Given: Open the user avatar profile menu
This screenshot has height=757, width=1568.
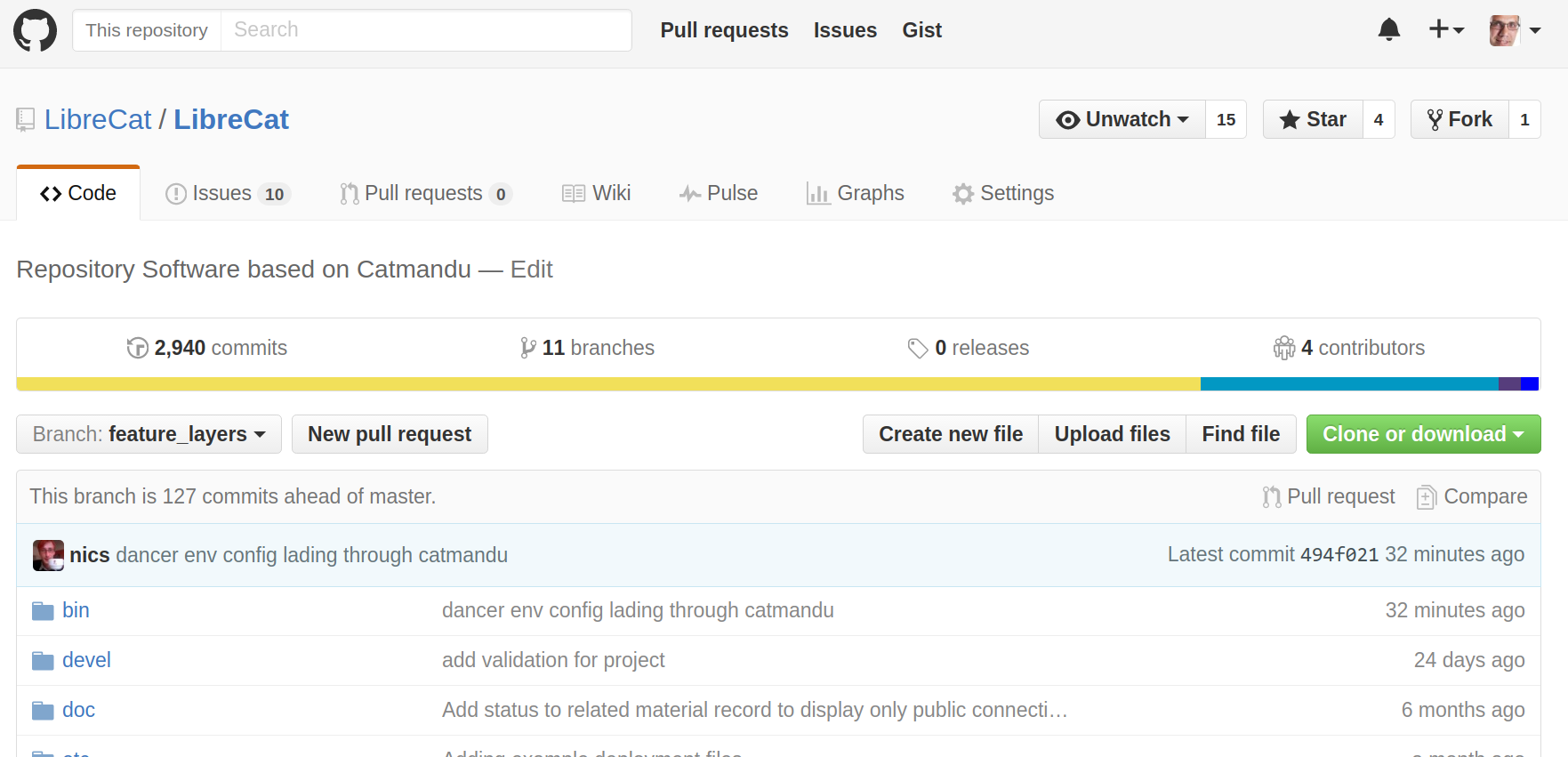Looking at the screenshot, I should click(x=1516, y=30).
